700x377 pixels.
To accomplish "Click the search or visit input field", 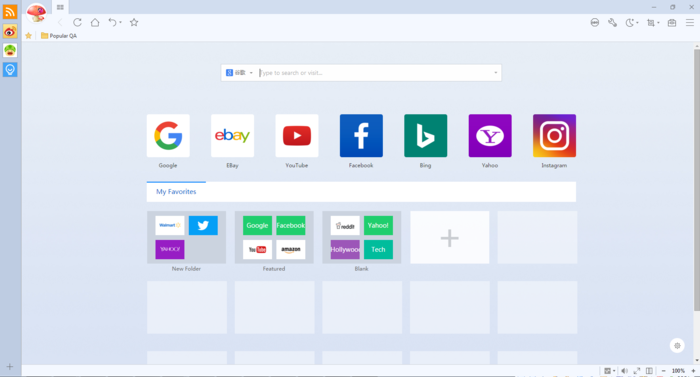I will pyautogui.click(x=376, y=73).
